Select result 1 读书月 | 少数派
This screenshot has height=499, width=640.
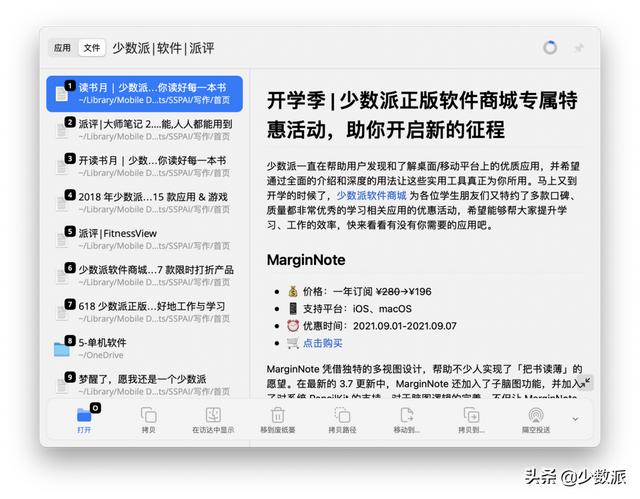click(144, 93)
